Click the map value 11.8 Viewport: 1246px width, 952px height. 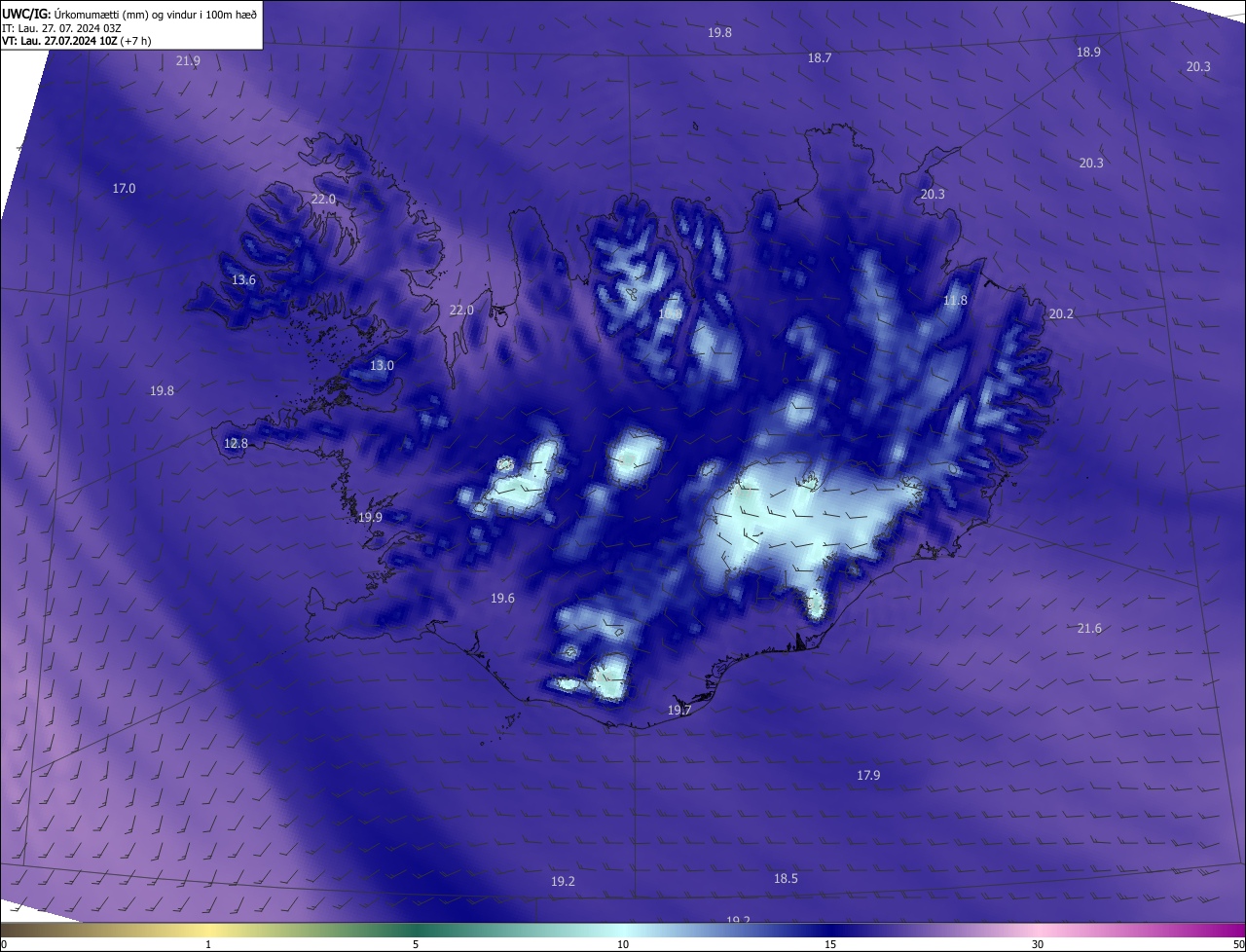(x=955, y=300)
